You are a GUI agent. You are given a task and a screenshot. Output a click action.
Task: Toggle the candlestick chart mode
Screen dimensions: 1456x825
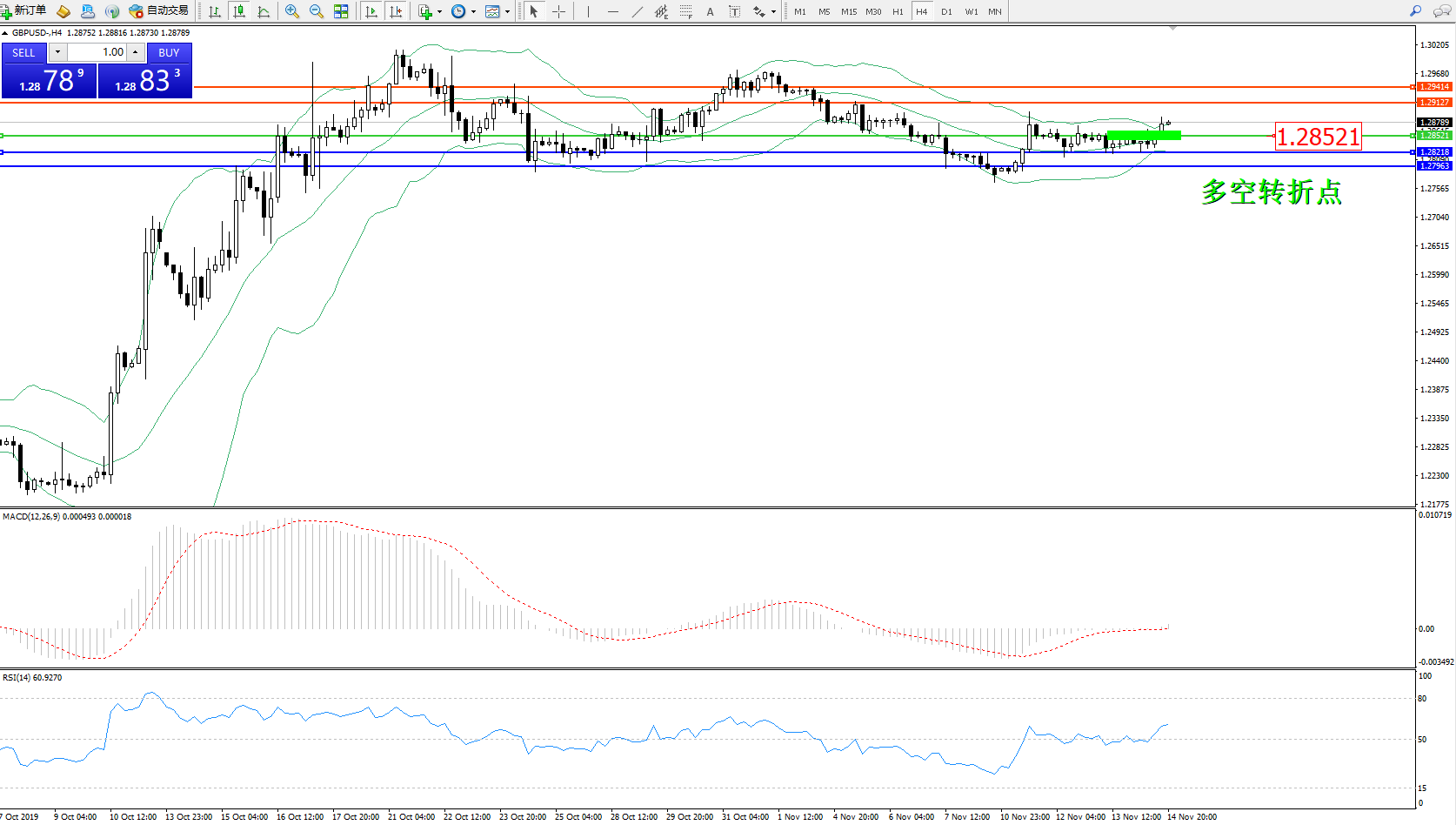pos(239,11)
